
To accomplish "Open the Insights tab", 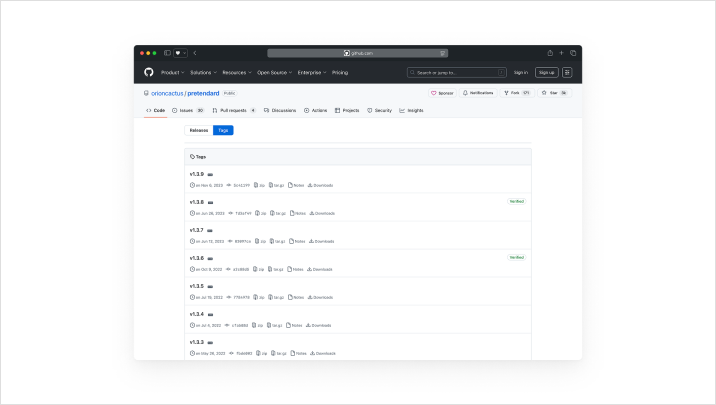I will pos(411,110).
